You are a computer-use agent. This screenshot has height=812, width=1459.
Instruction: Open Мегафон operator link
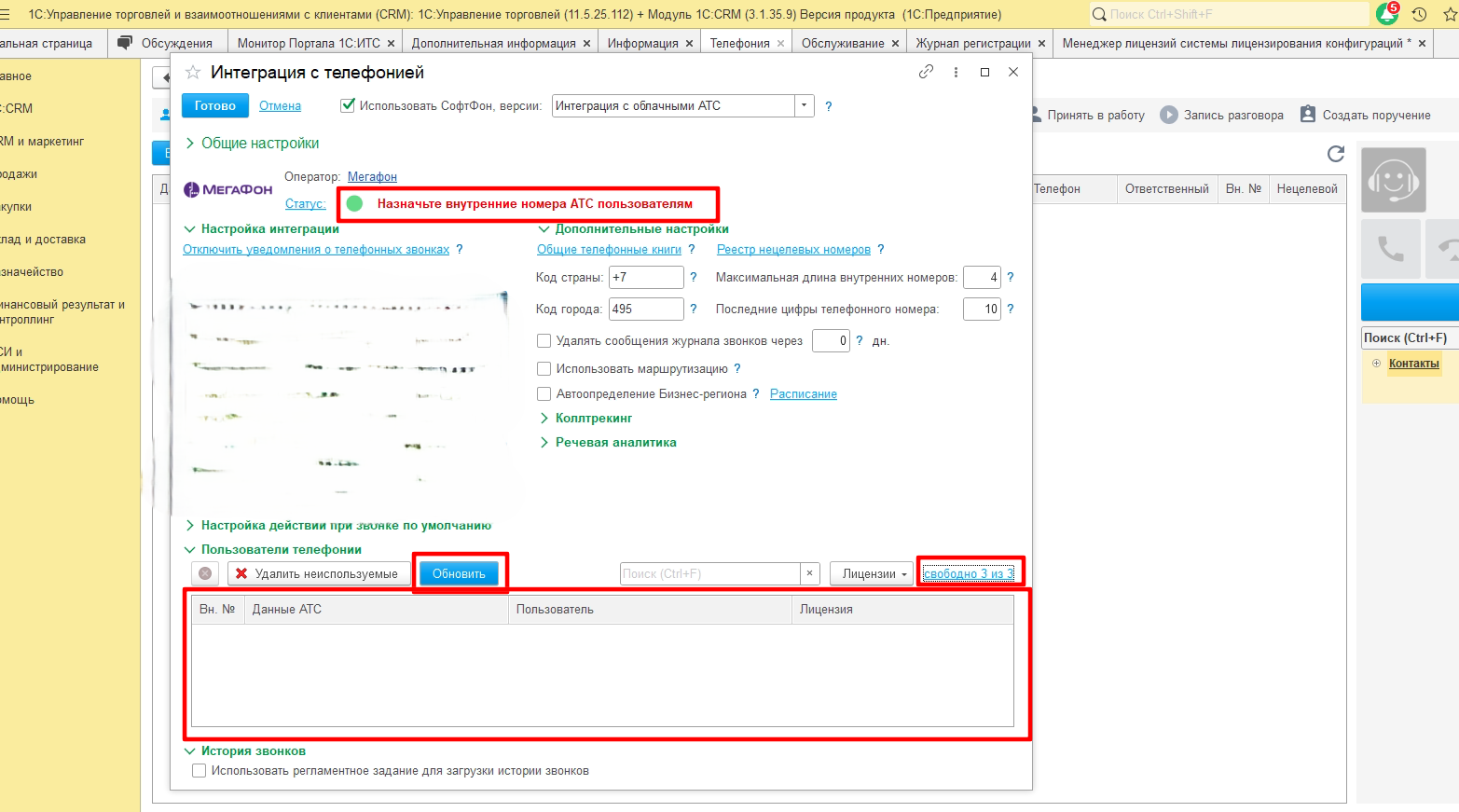click(x=372, y=176)
